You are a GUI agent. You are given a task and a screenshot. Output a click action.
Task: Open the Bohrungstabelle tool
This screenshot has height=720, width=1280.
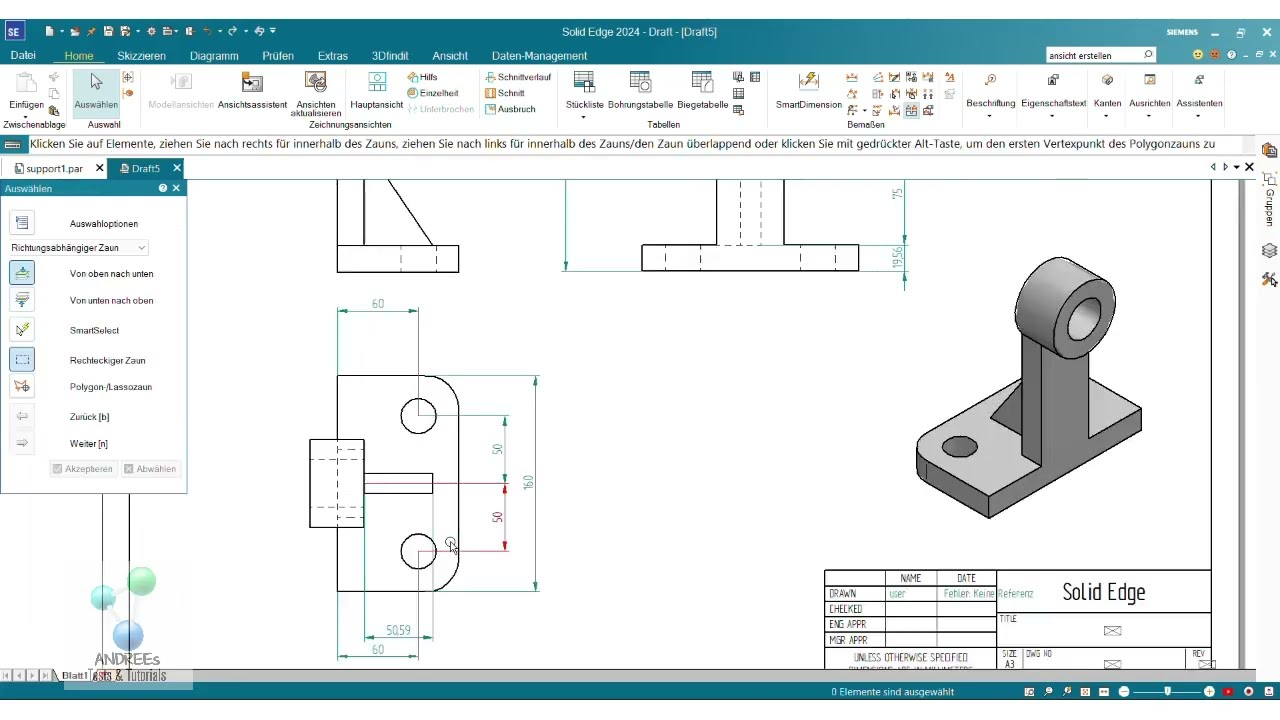pyautogui.click(x=640, y=90)
